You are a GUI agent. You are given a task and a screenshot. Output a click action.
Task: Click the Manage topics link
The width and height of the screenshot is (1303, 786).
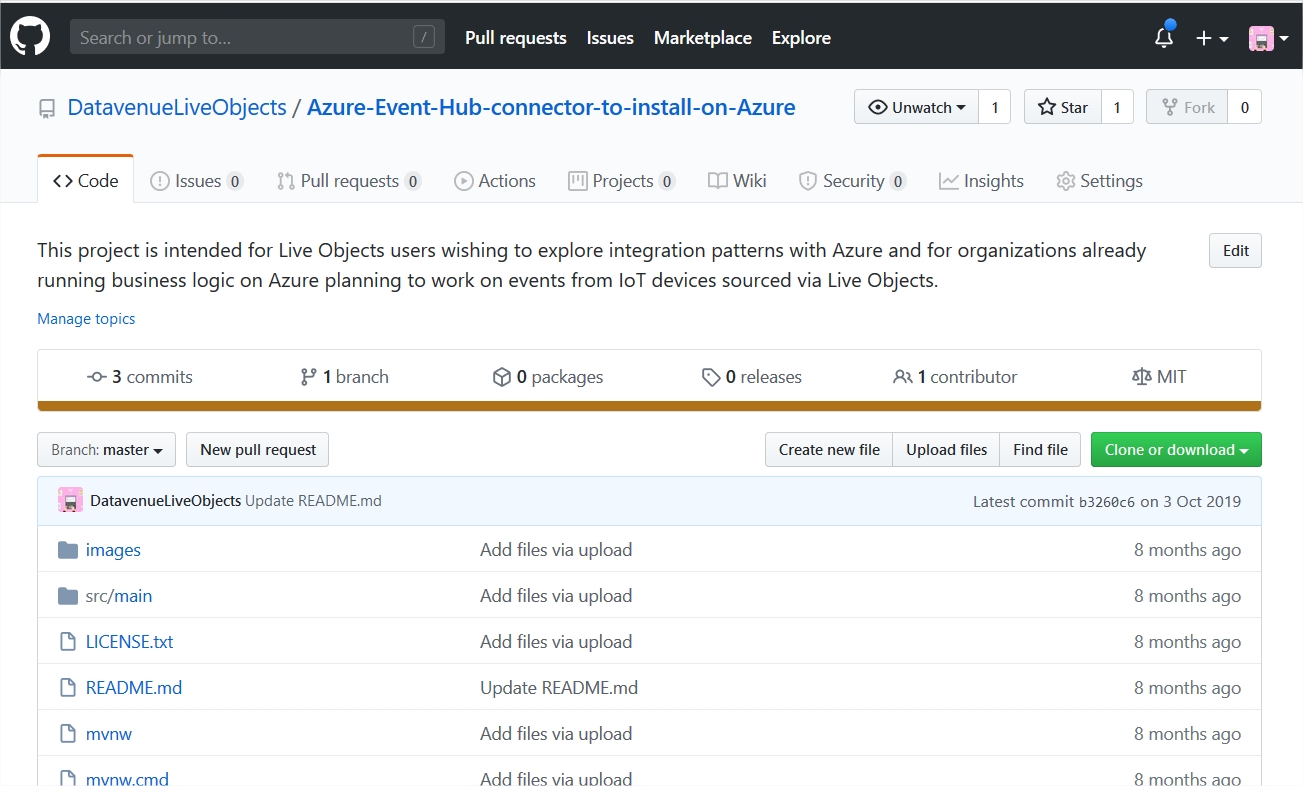(x=86, y=318)
